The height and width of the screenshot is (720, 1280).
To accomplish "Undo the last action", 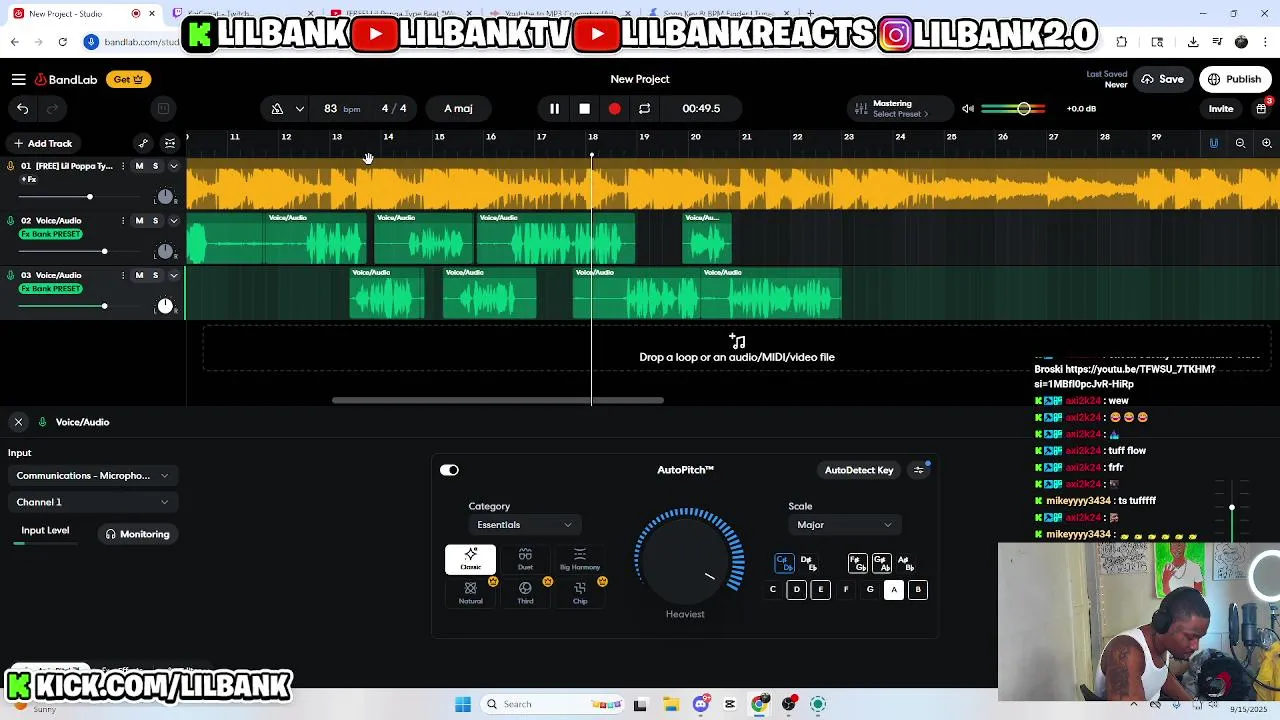I will (22, 108).
